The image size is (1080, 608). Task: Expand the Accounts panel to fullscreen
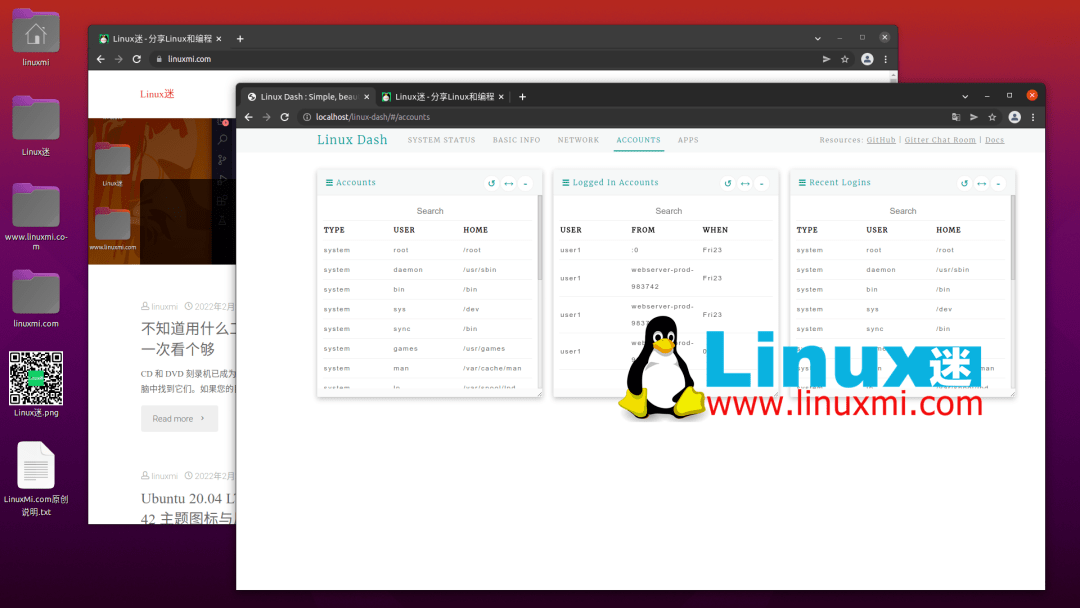pos(508,183)
